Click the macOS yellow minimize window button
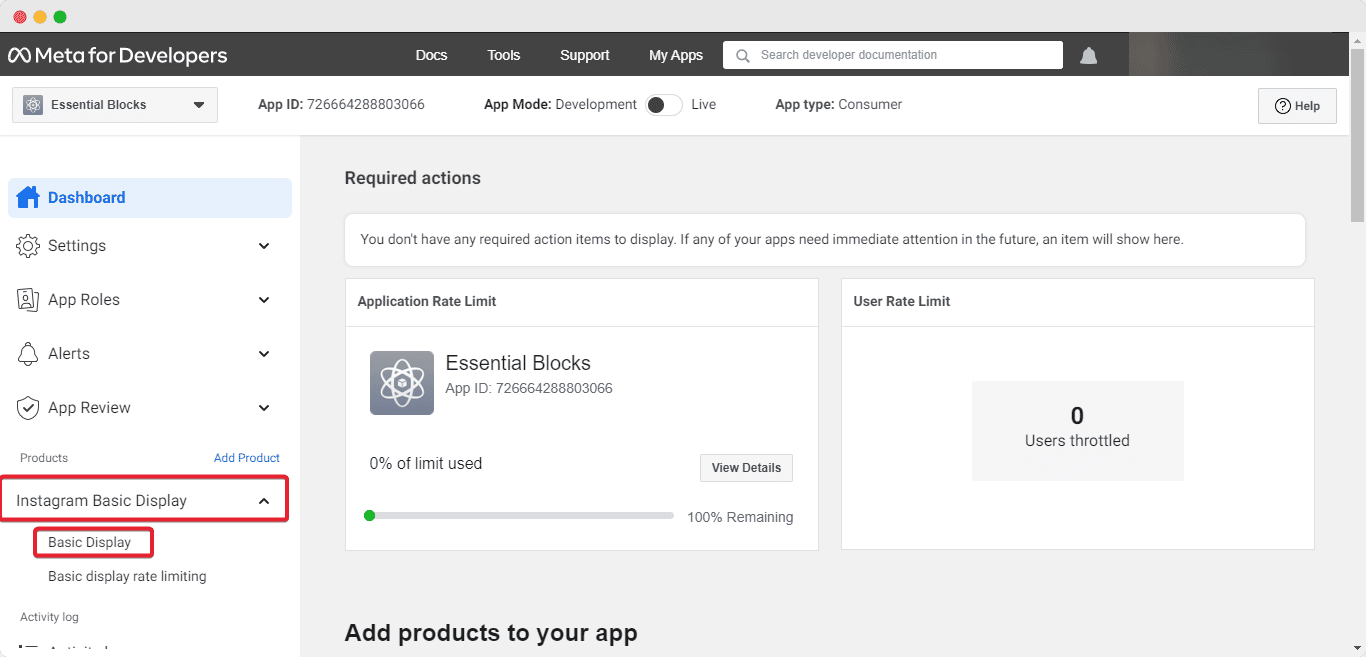Viewport: 1366px width, 657px height. [x=40, y=17]
